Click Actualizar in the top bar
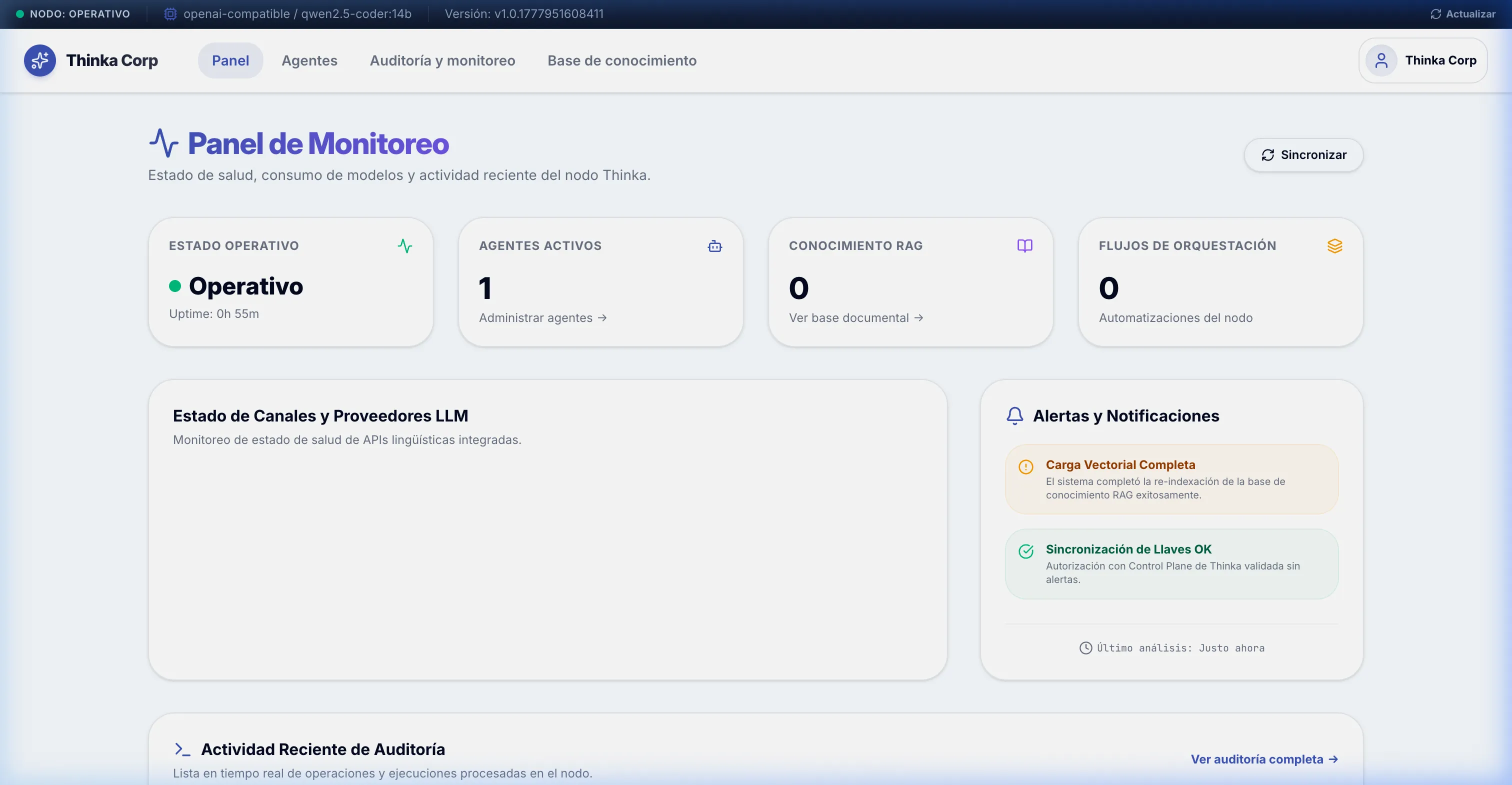The height and width of the screenshot is (785, 1512). (1462, 14)
